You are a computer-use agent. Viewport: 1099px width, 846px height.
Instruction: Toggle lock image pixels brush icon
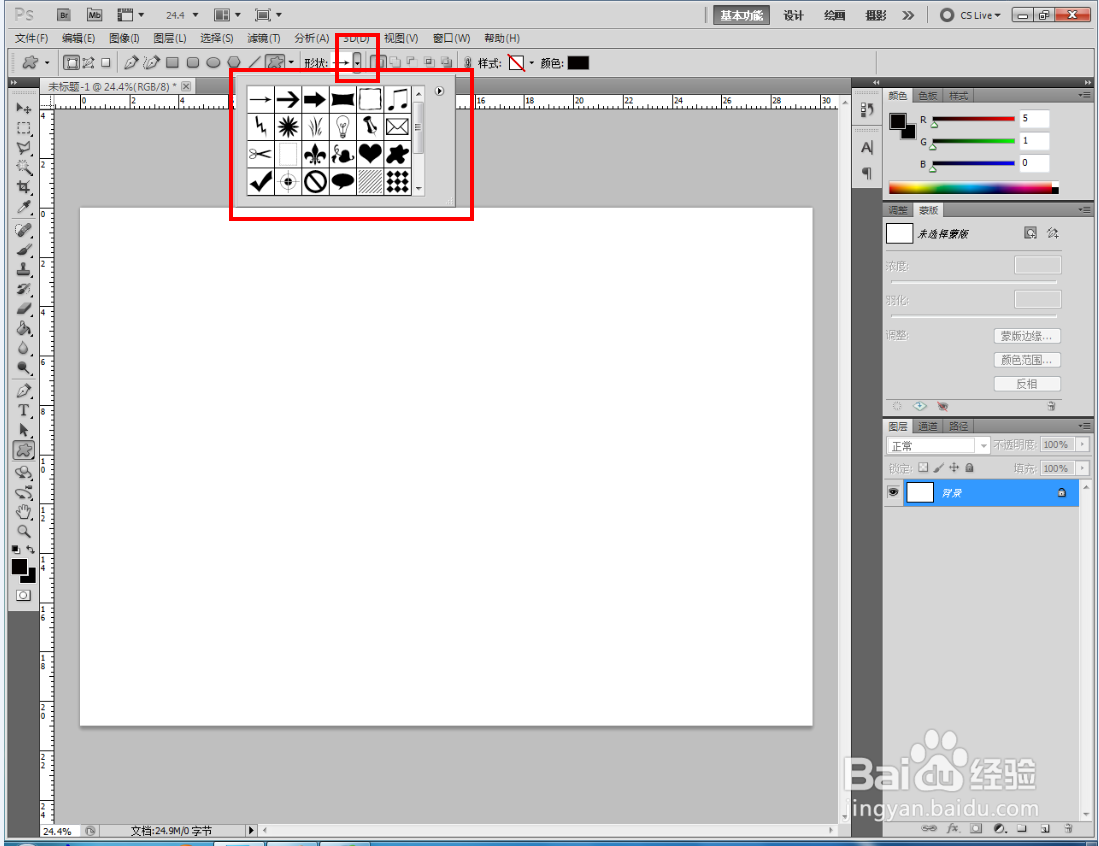pyautogui.click(x=938, y=468)
